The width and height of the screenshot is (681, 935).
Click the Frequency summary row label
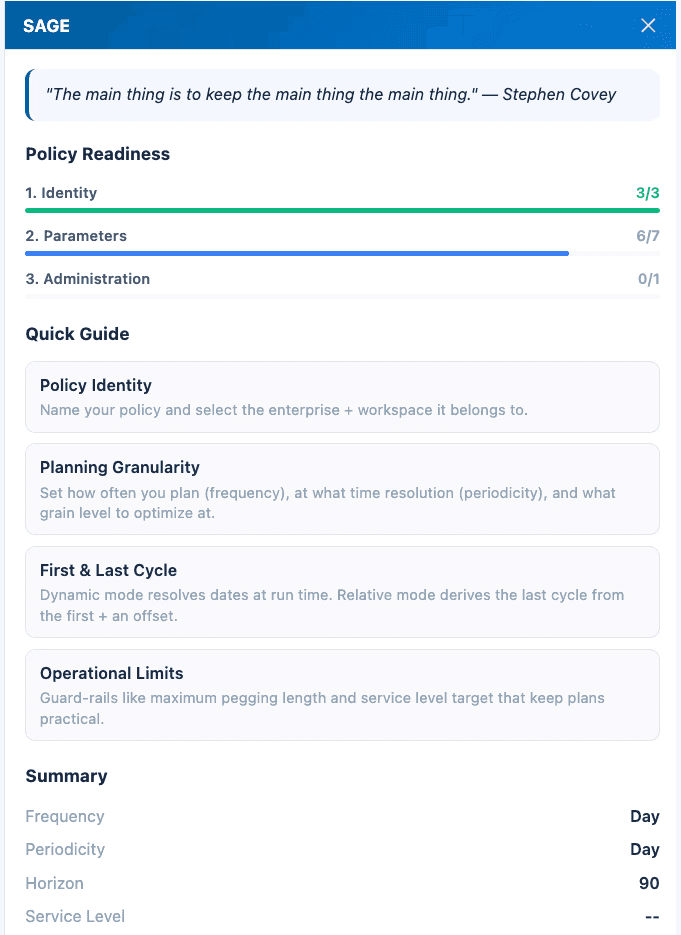65,816
